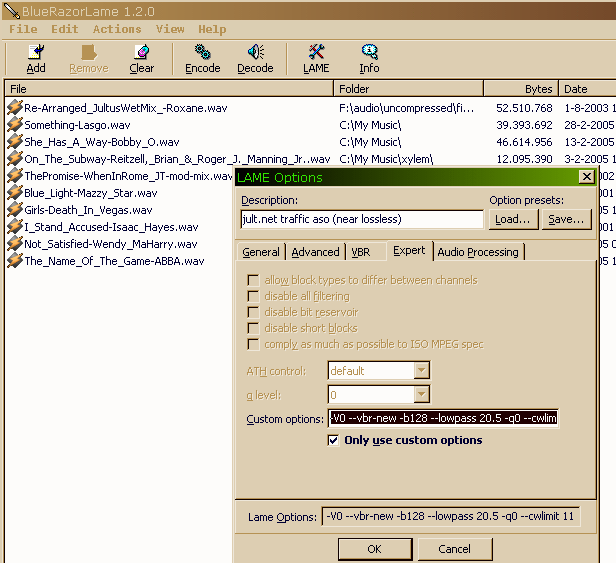616x563 pixels.
Task: Sort by the Folder column header
Action: (408, 89)
